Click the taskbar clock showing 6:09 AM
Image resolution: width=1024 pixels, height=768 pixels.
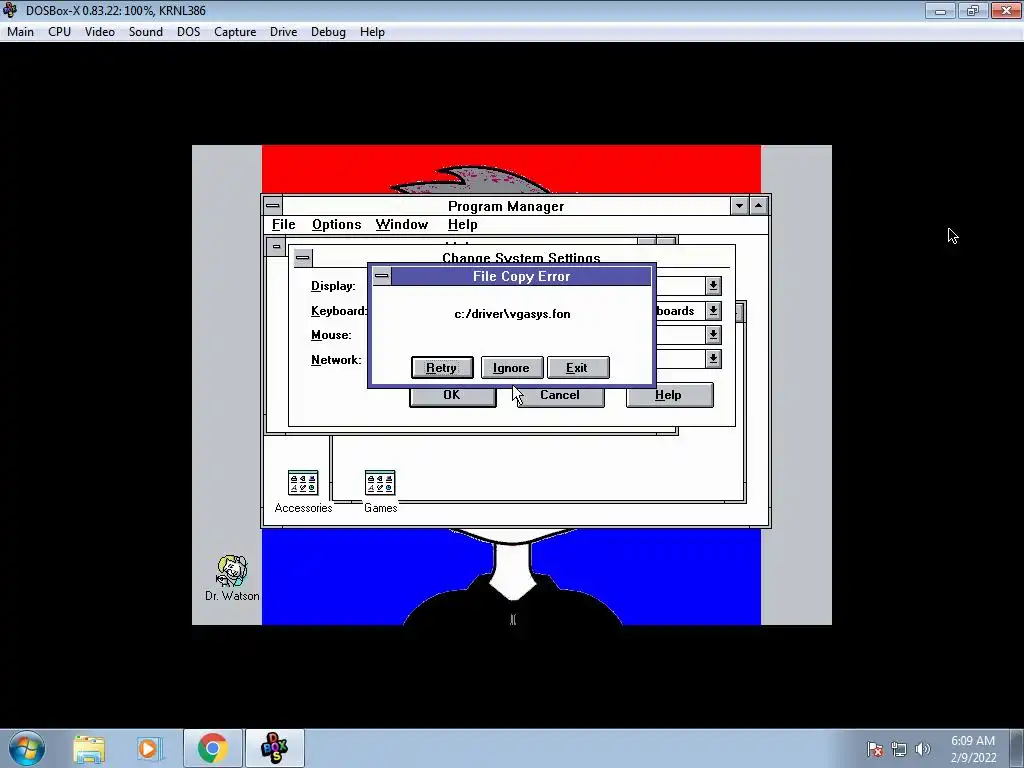(973, 749)
